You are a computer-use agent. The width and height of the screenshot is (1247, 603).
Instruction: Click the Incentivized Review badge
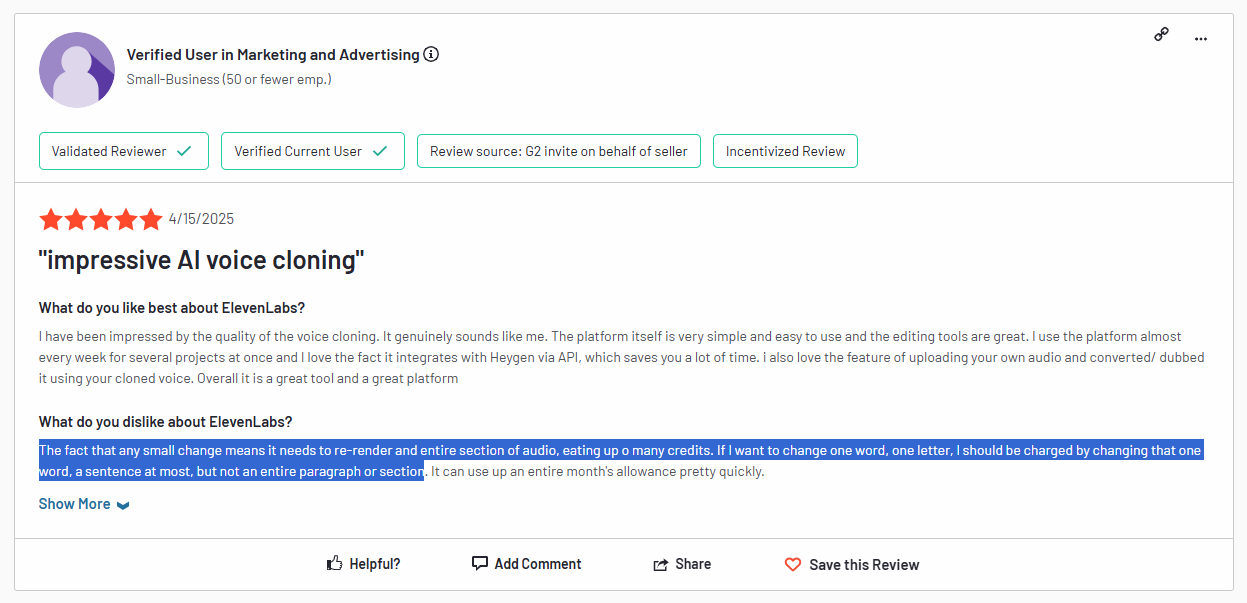(x=785, y=151)
